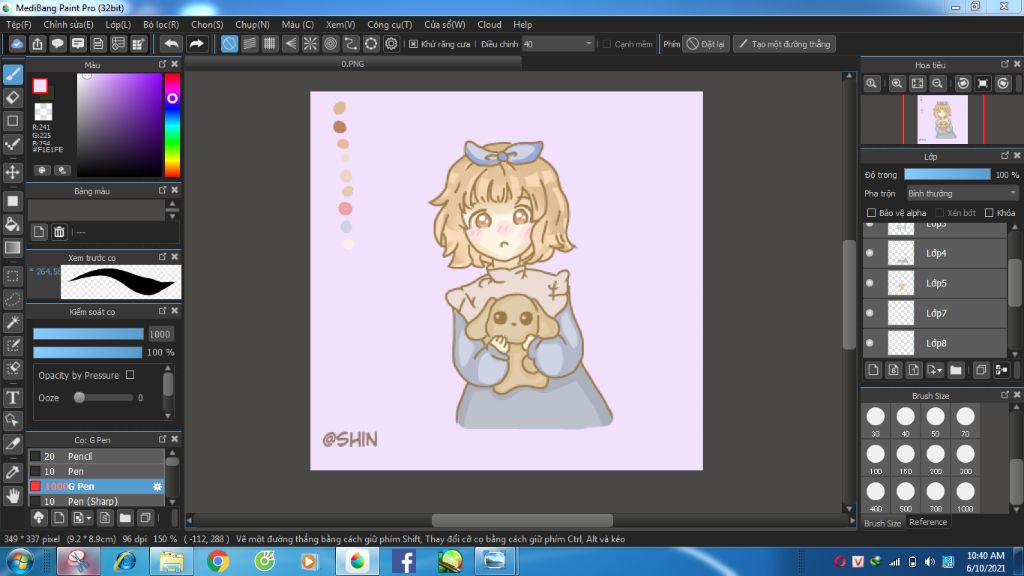Zoom in on navigator panel
This screenshot has height=576, width=1024.
(897, 84)
